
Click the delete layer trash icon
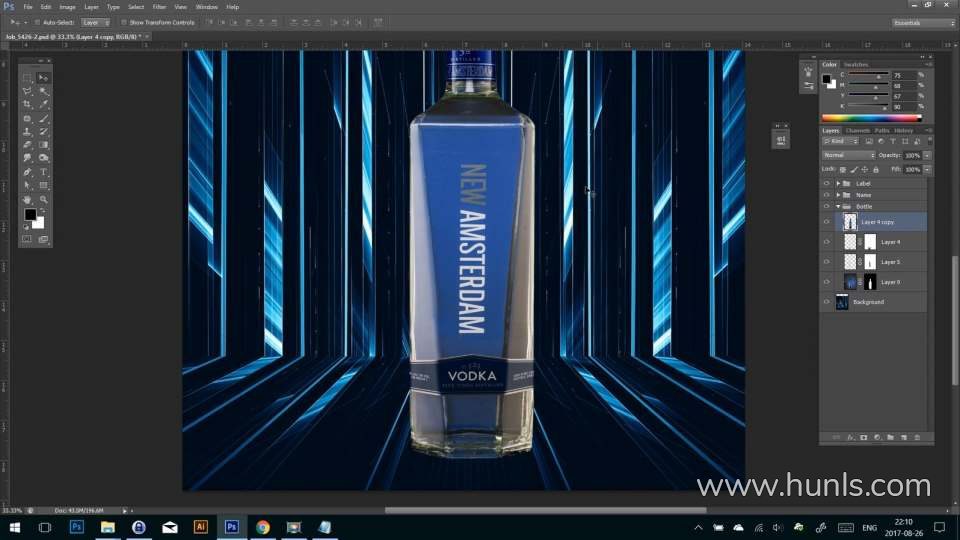click(x=917, y=437)
